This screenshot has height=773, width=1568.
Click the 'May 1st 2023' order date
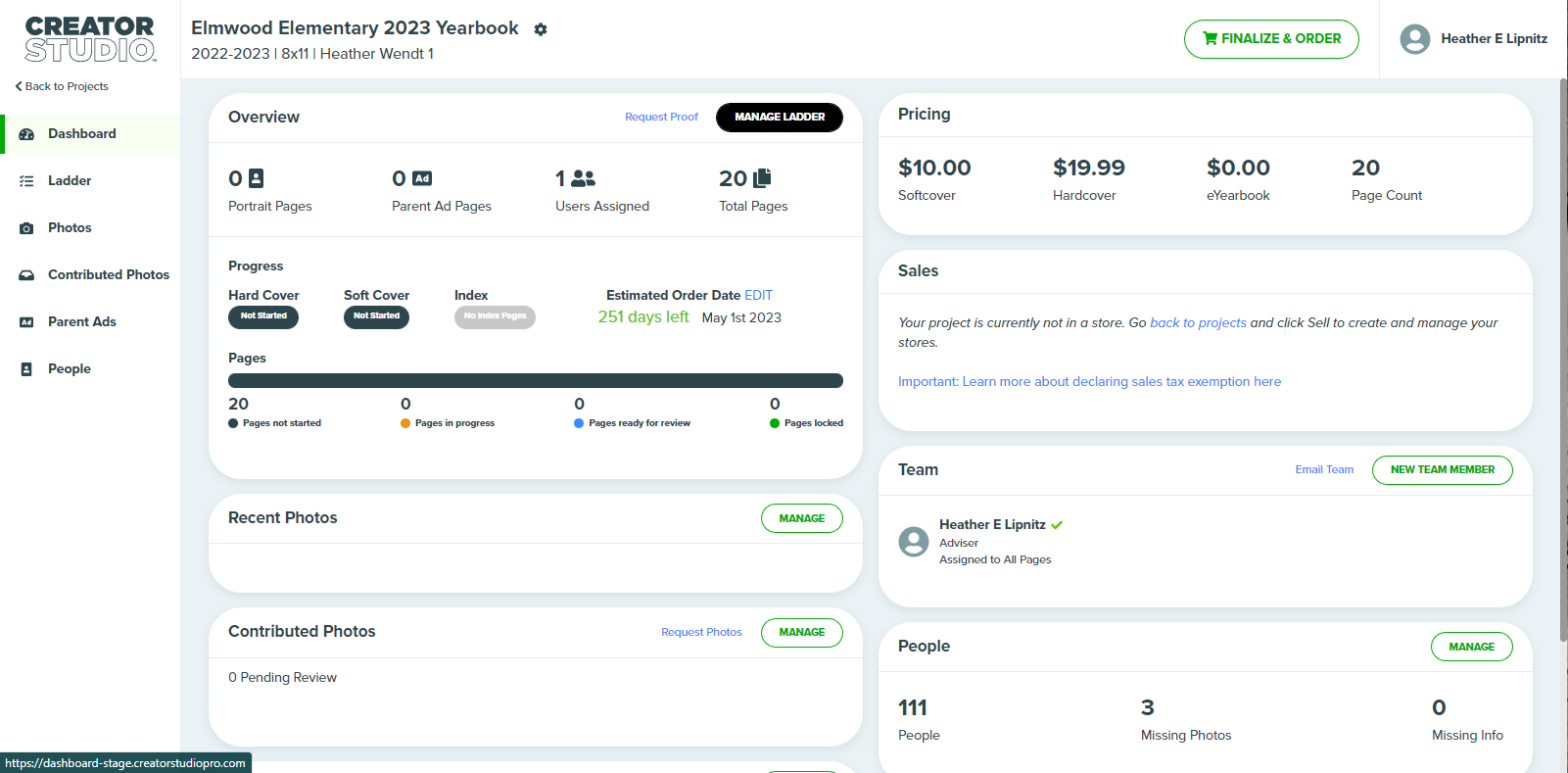tap(741, 318)
